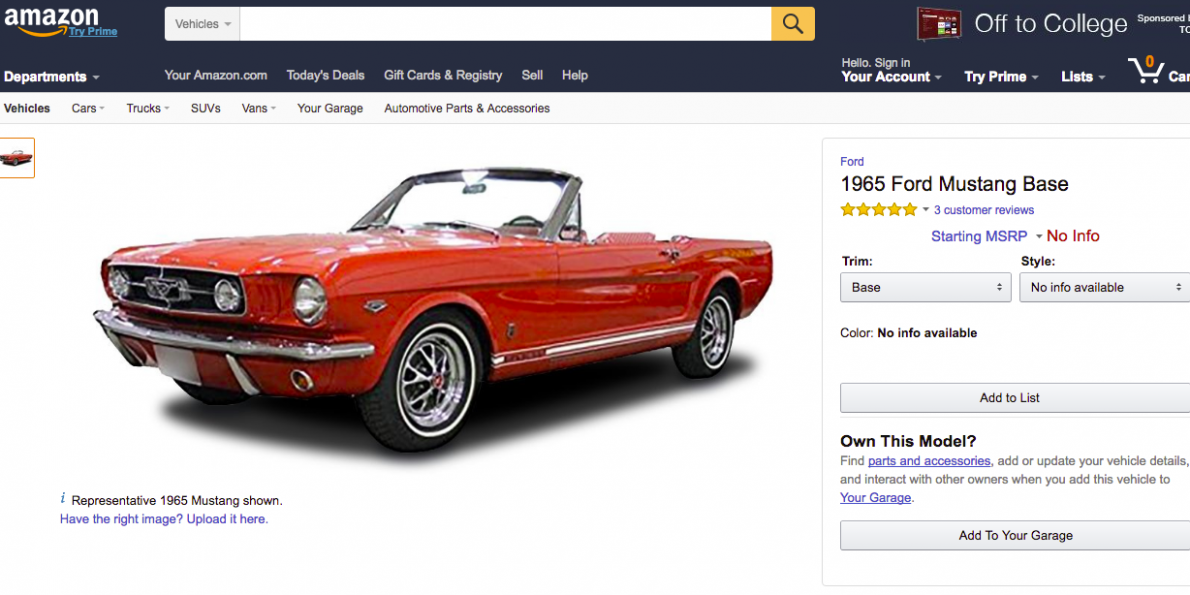The width and height of the screenshot is (1190, 595).
Task: Click into the Amazon search field
Action: tap(505, 24)
